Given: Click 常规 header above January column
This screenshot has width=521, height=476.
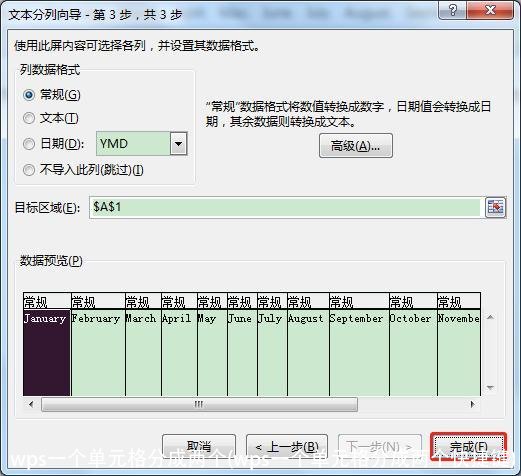Looking at the screenshot, I should point(47,302).
